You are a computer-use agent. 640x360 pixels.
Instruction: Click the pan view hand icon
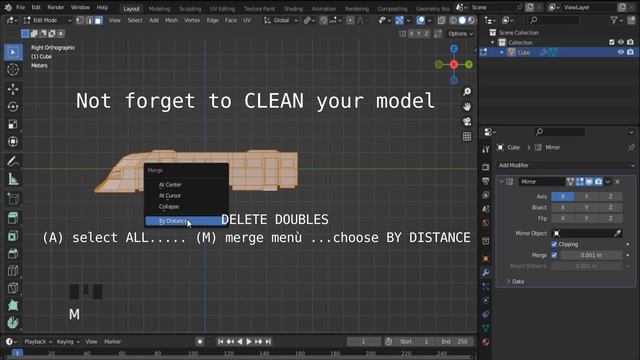point(467,107)
